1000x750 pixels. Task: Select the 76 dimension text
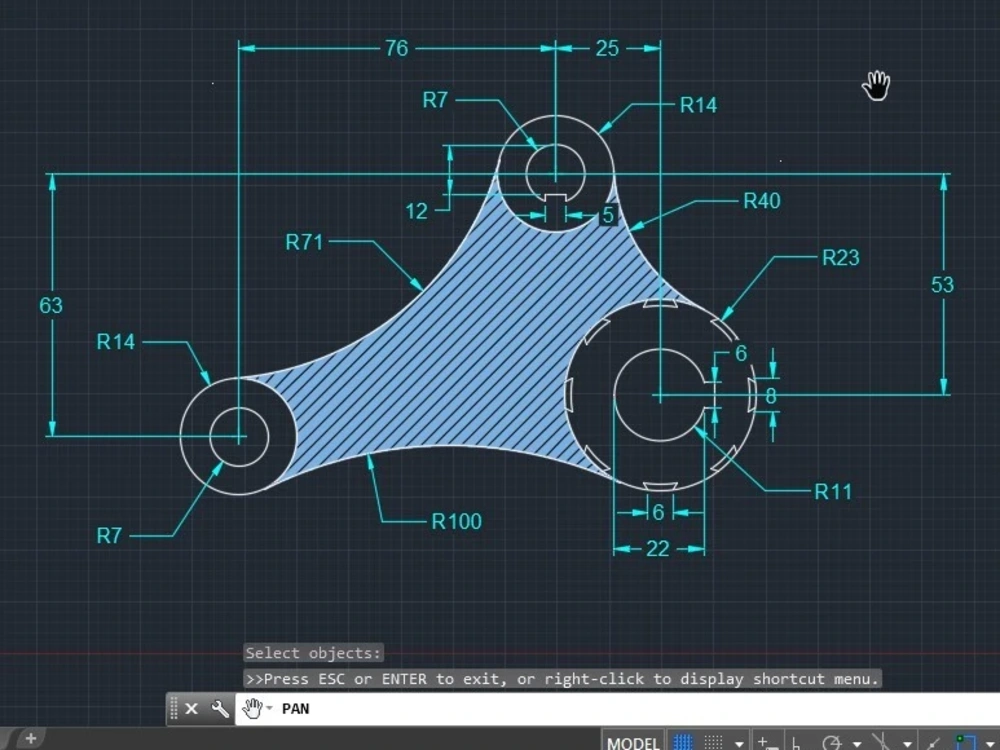[396, 48]
